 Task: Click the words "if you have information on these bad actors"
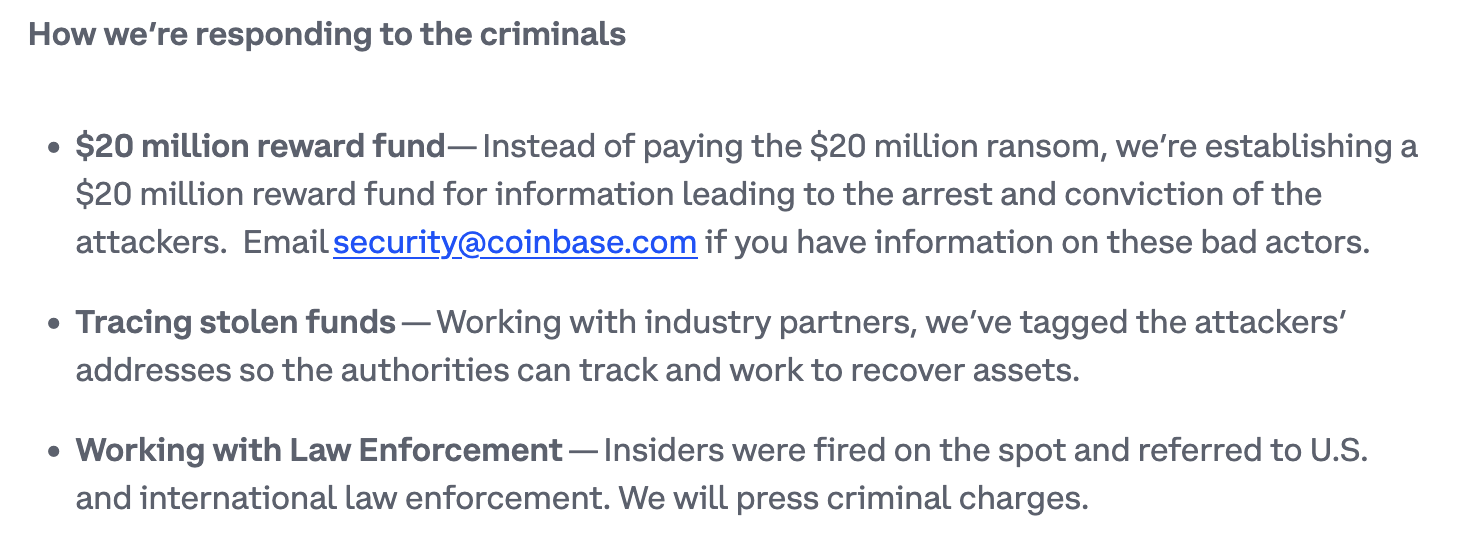[x=1037, y=243]
